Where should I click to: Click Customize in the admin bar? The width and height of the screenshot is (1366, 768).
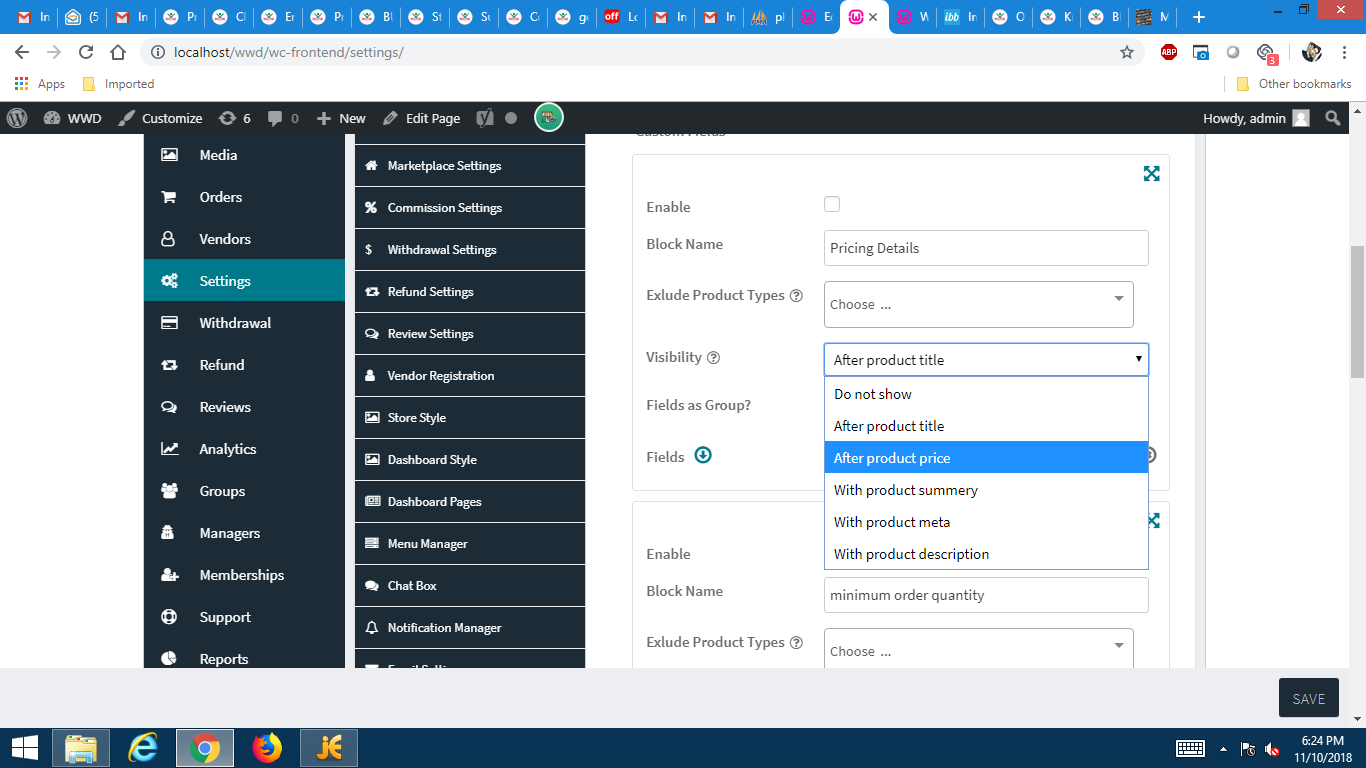(x=160, y=118)
